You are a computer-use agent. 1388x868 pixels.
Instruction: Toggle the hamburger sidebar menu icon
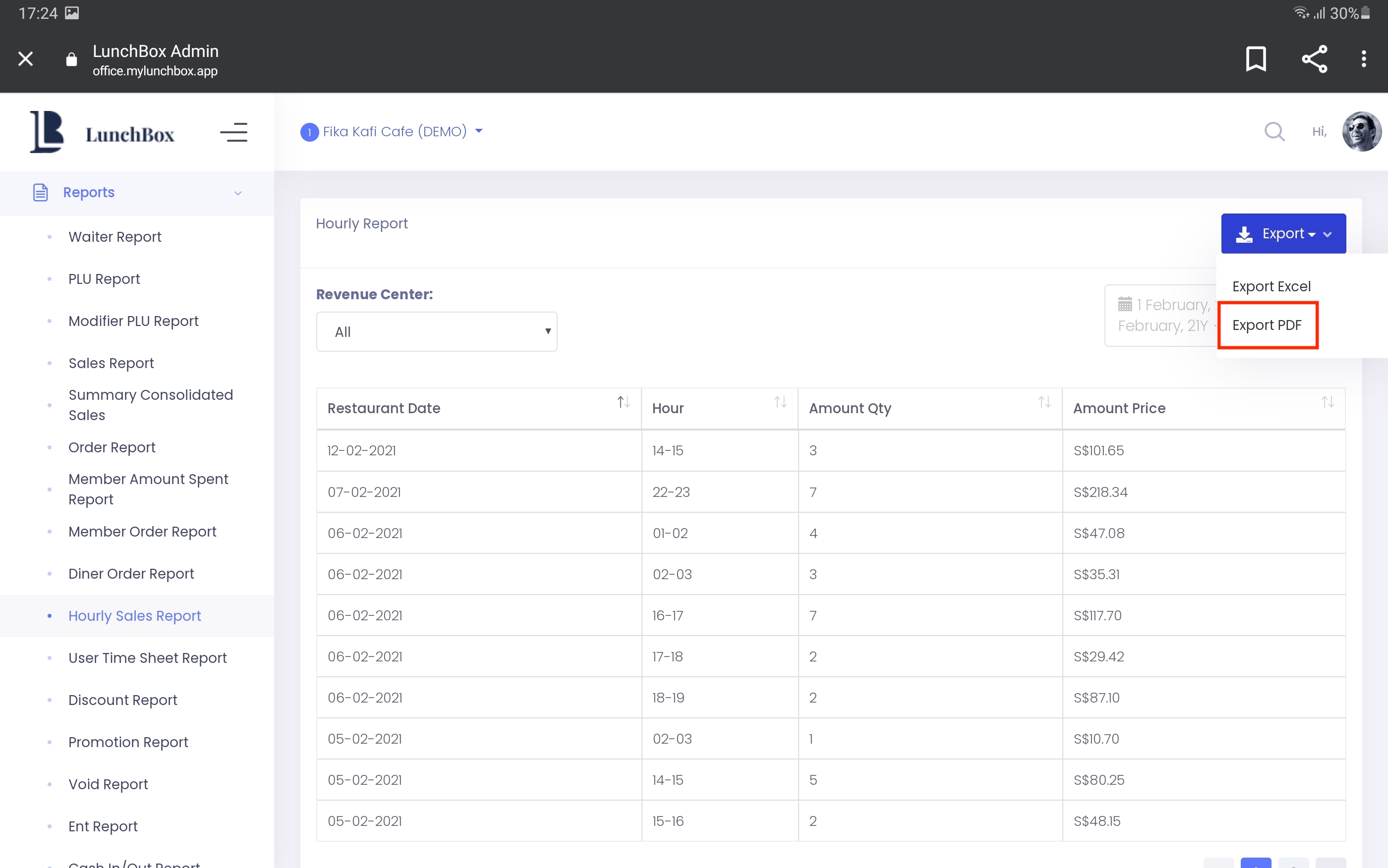pos(233,133)
